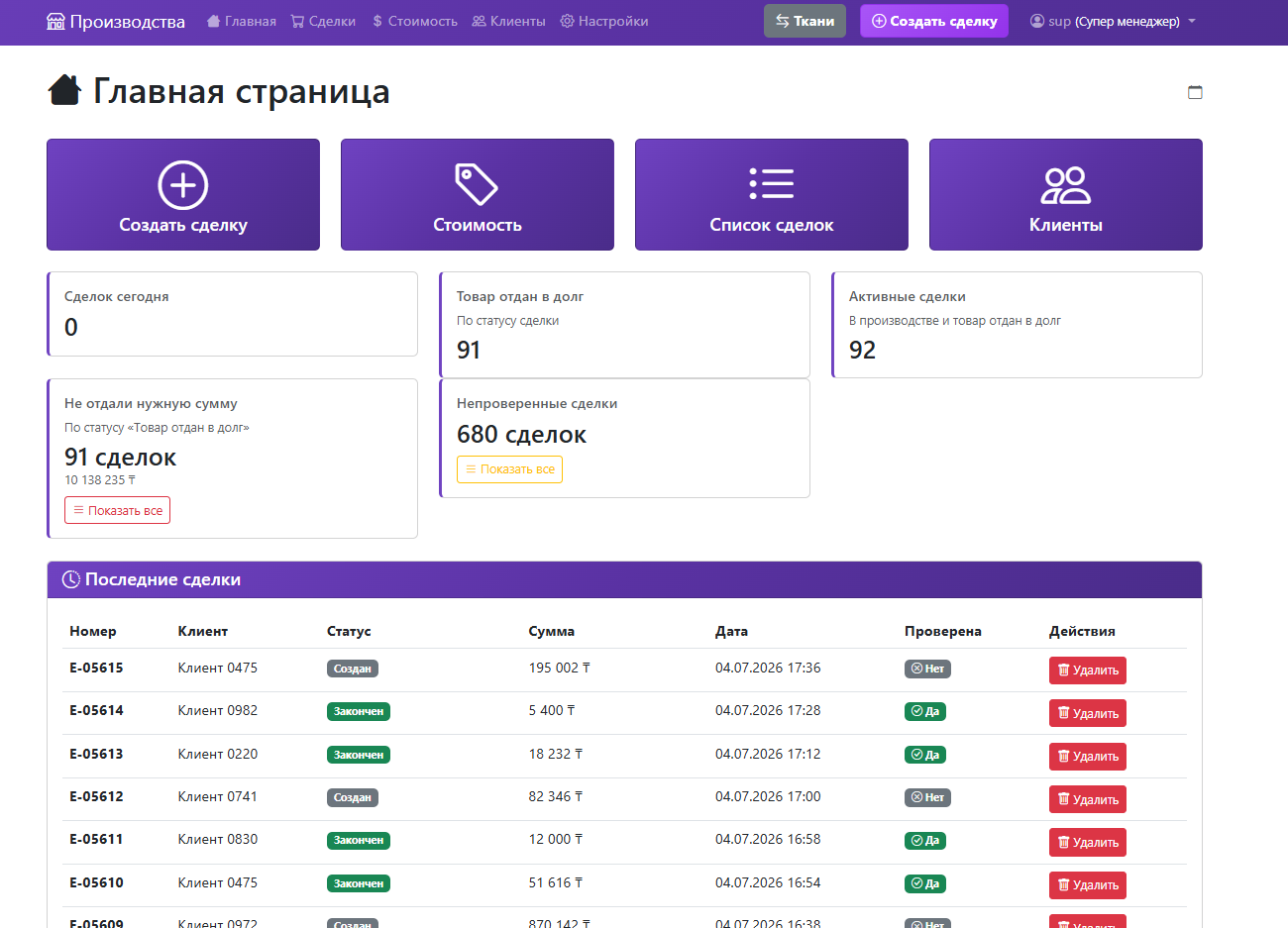Image resolution: width=1288 pixels, height=928 pixels.
Task: Click the Да checked badge for E-05614
Action: pyautogui.click(x=925, y=711)
